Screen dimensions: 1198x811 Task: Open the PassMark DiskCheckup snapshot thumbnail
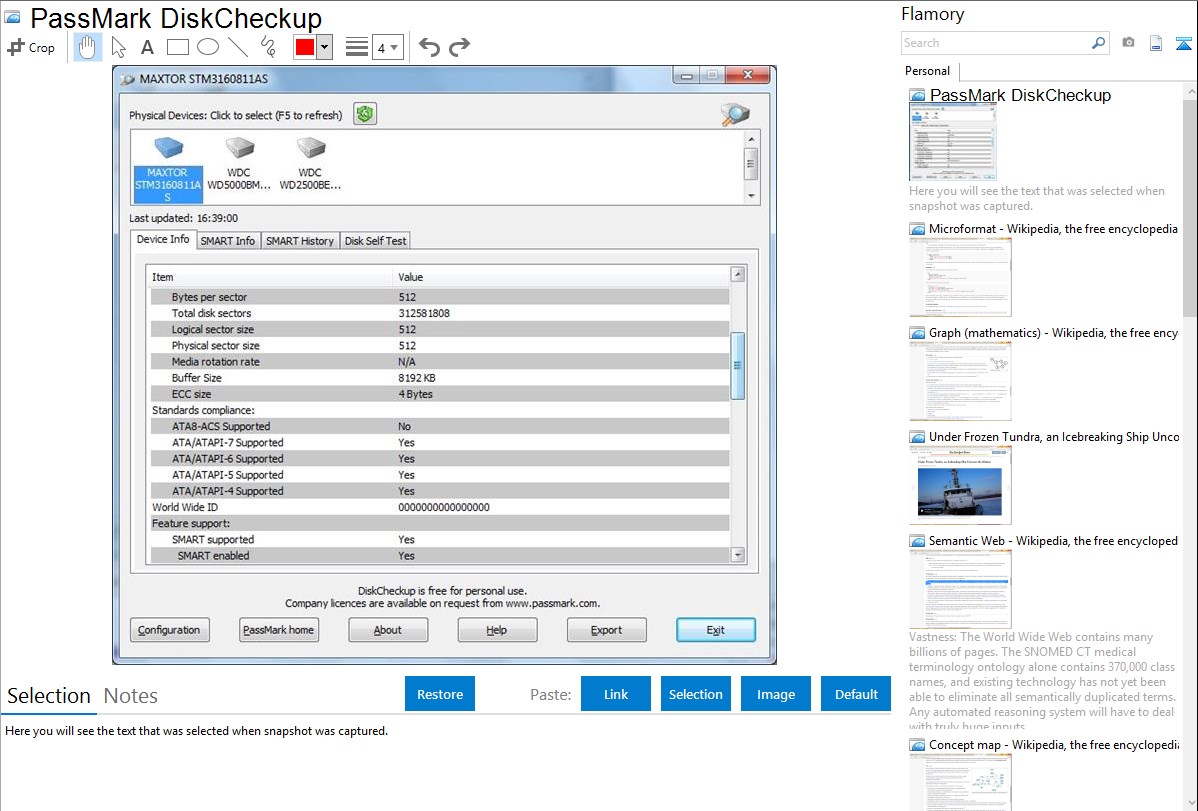(953, 143)
